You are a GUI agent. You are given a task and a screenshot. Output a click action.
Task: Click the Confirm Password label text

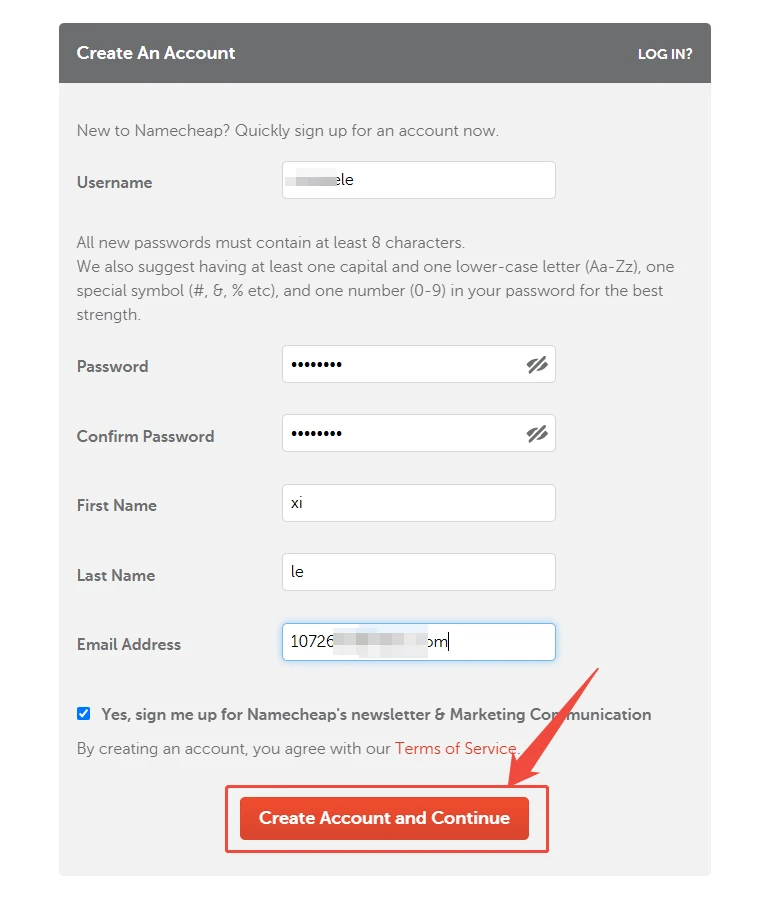pos(145,436)
